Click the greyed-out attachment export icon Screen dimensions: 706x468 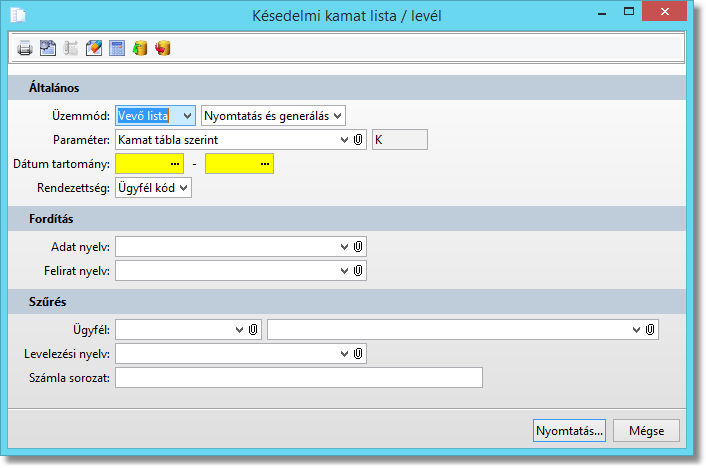[71, 48]
